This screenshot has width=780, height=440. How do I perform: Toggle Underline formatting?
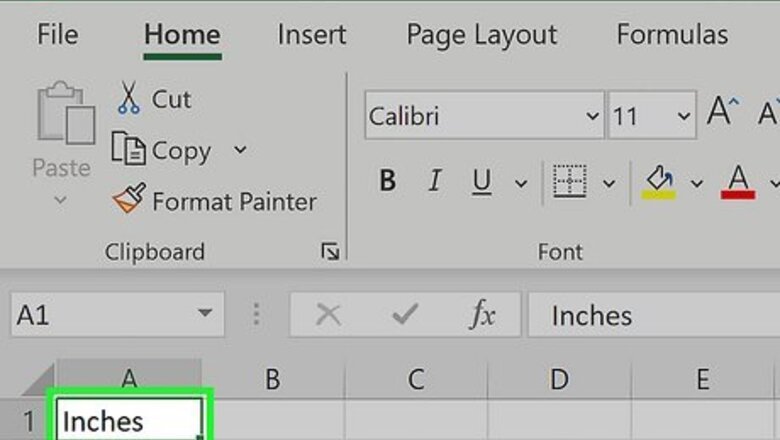482,182
